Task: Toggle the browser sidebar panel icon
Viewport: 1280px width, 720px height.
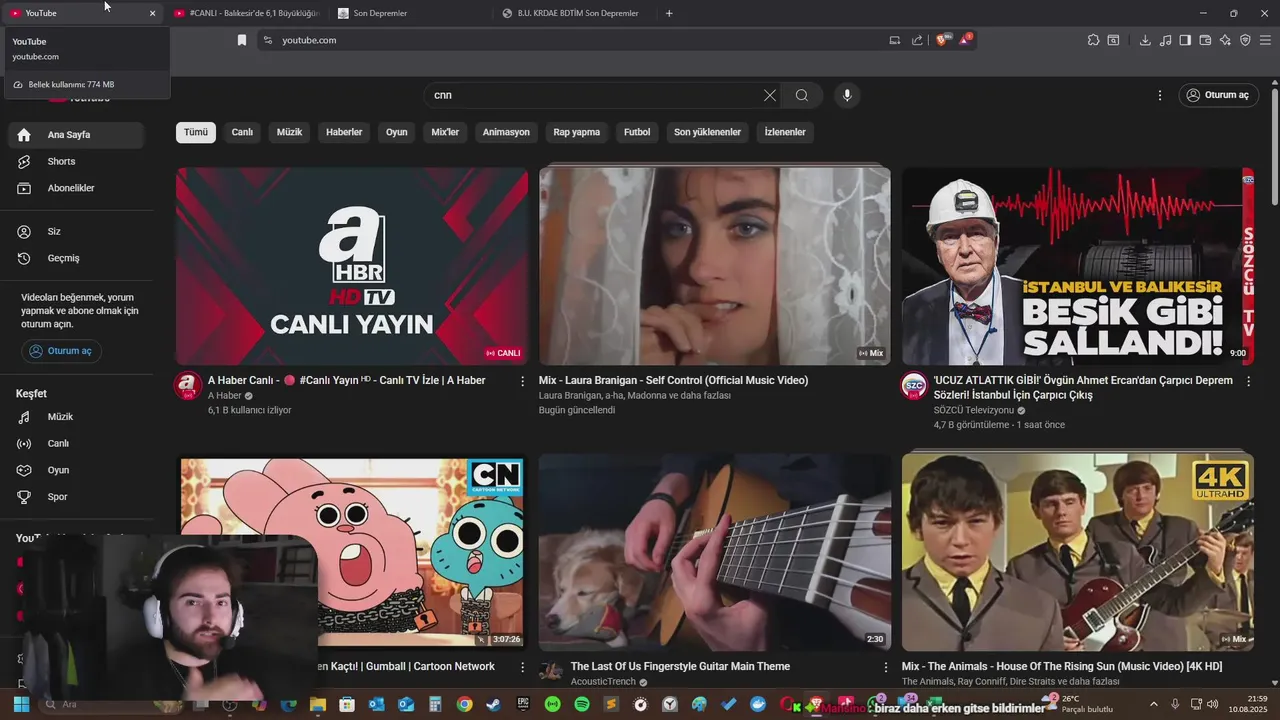Action: (1185, 40)
